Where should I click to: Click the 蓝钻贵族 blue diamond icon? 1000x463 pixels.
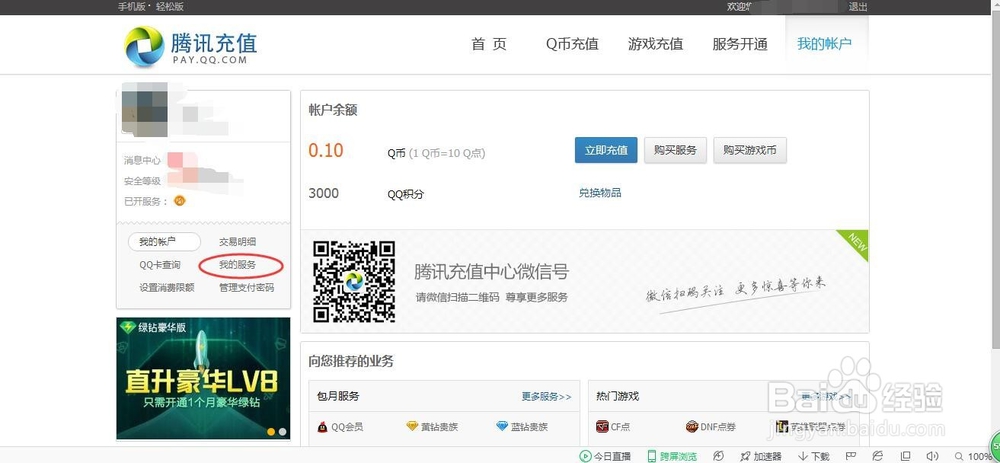[x=501, y=426]
